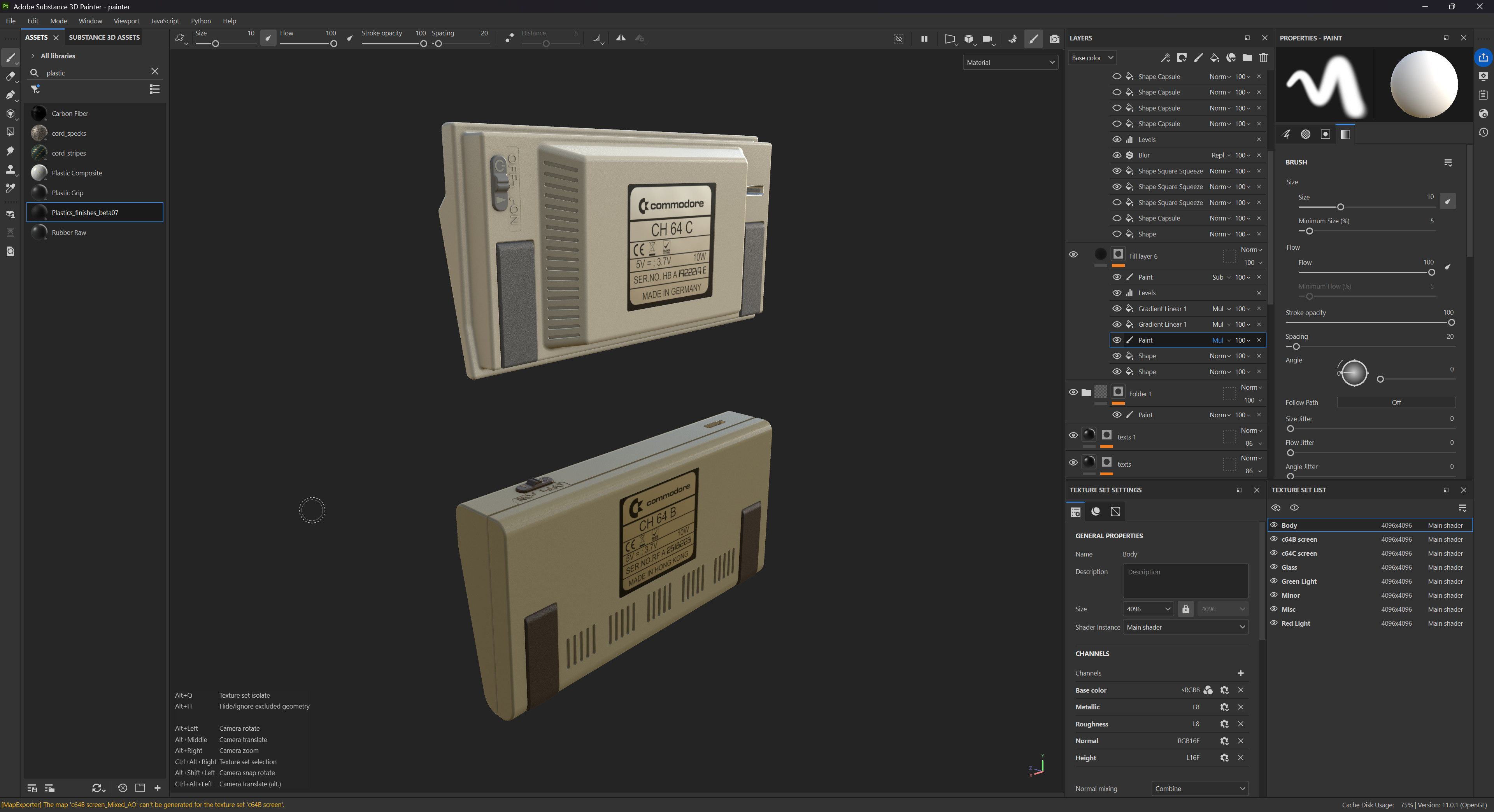The image size is (1494, 812).
Task: Pause the engine computation
Action: [x=924, y=39]
